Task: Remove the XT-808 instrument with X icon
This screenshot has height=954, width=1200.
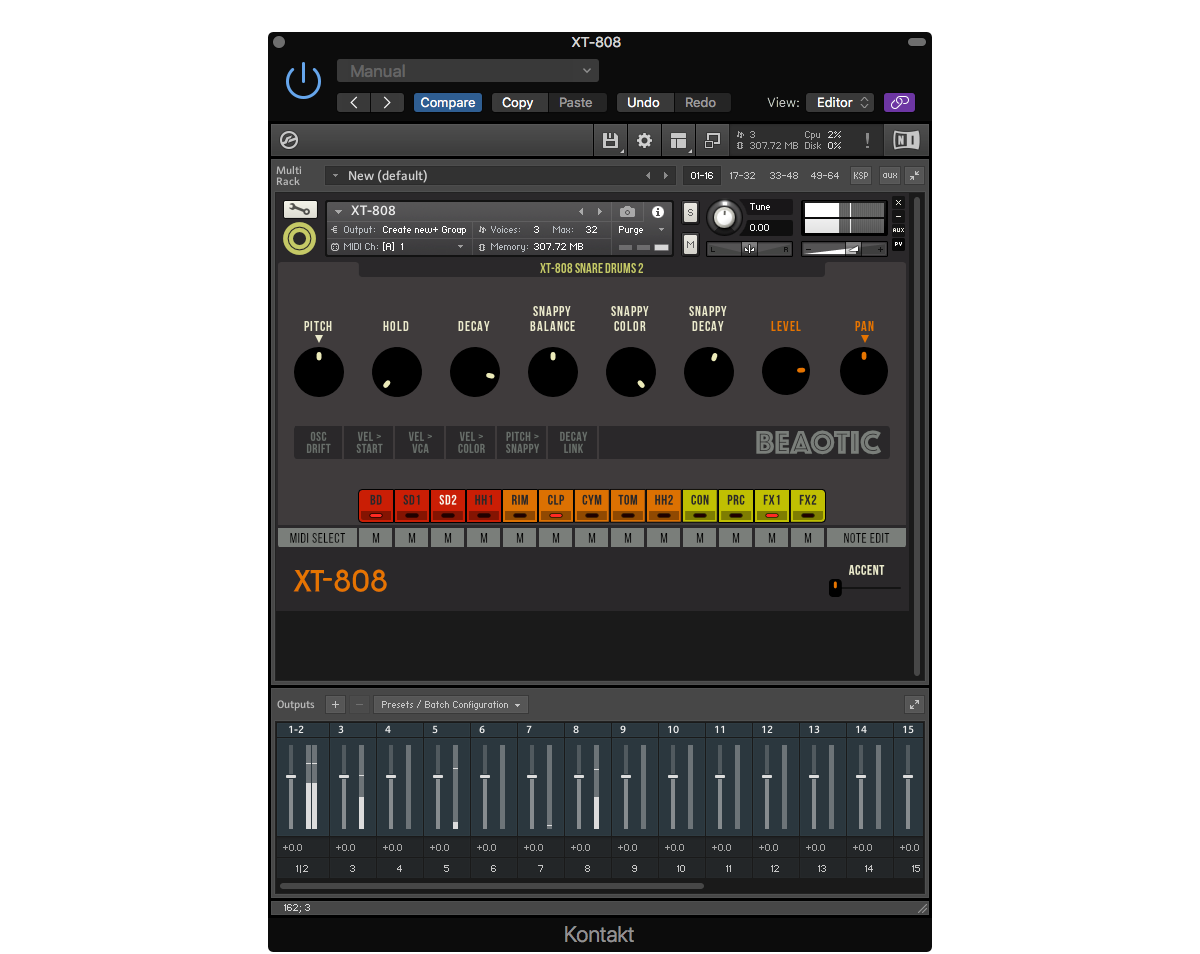Action: point(898,203)
